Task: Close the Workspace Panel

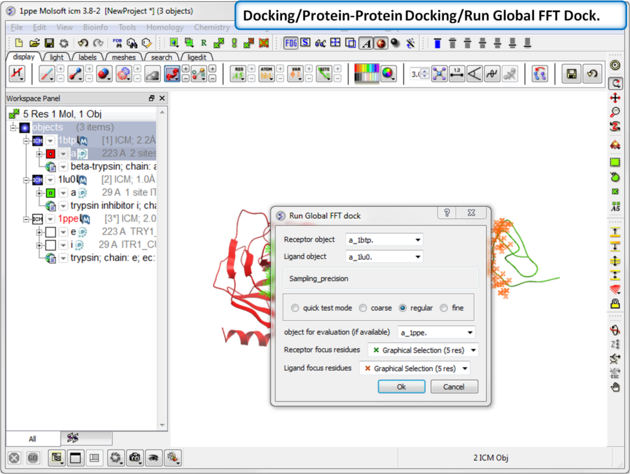Action: [x=162, y=98]
